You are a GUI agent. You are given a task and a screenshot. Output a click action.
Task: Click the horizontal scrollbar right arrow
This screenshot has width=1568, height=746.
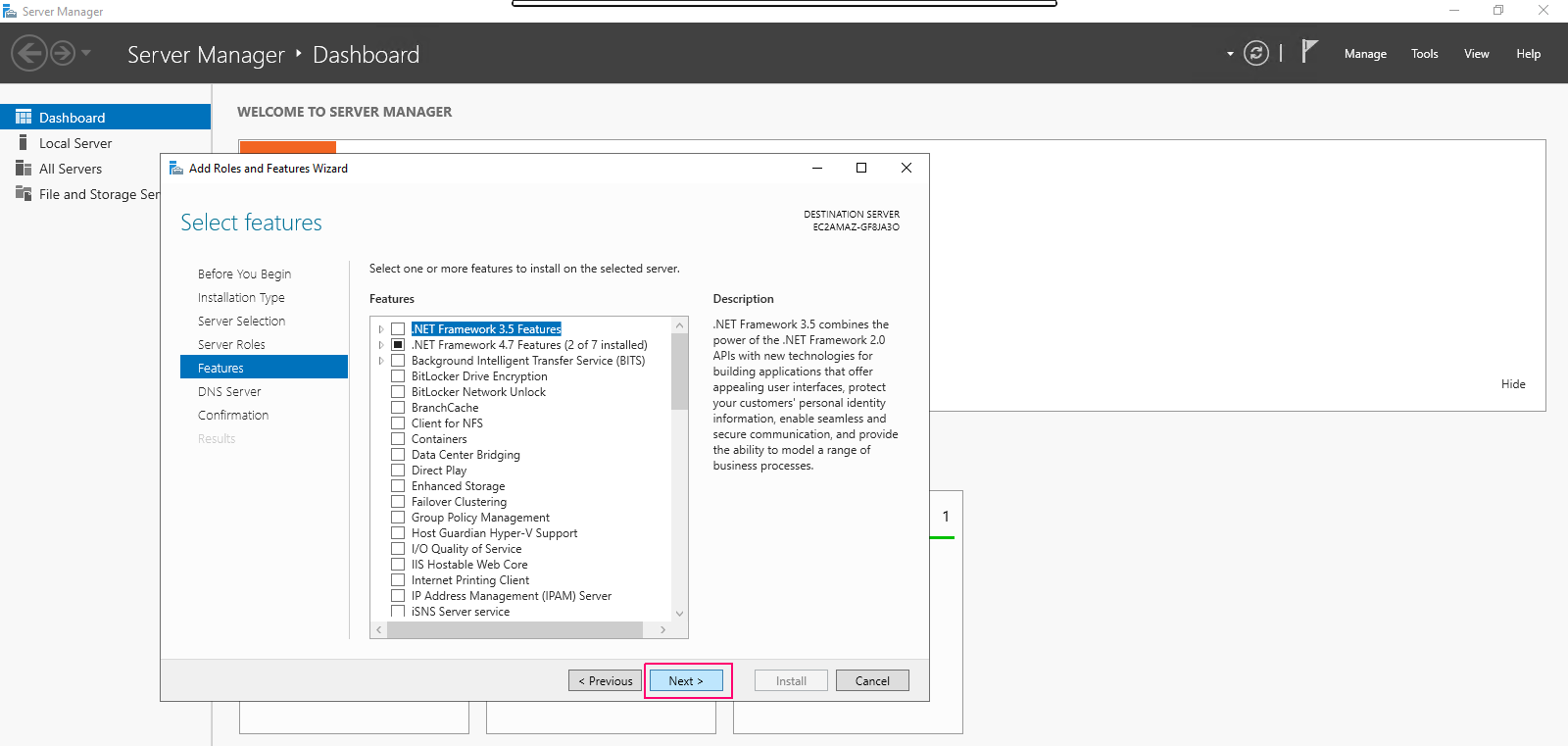[x=663, y=630]
